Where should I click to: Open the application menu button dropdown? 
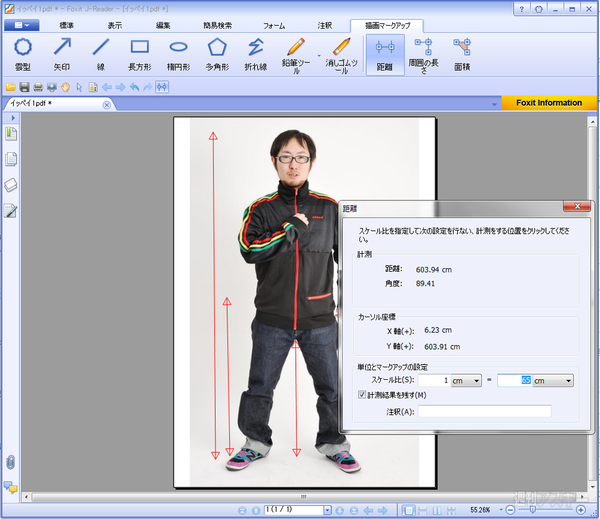(21, 25)
